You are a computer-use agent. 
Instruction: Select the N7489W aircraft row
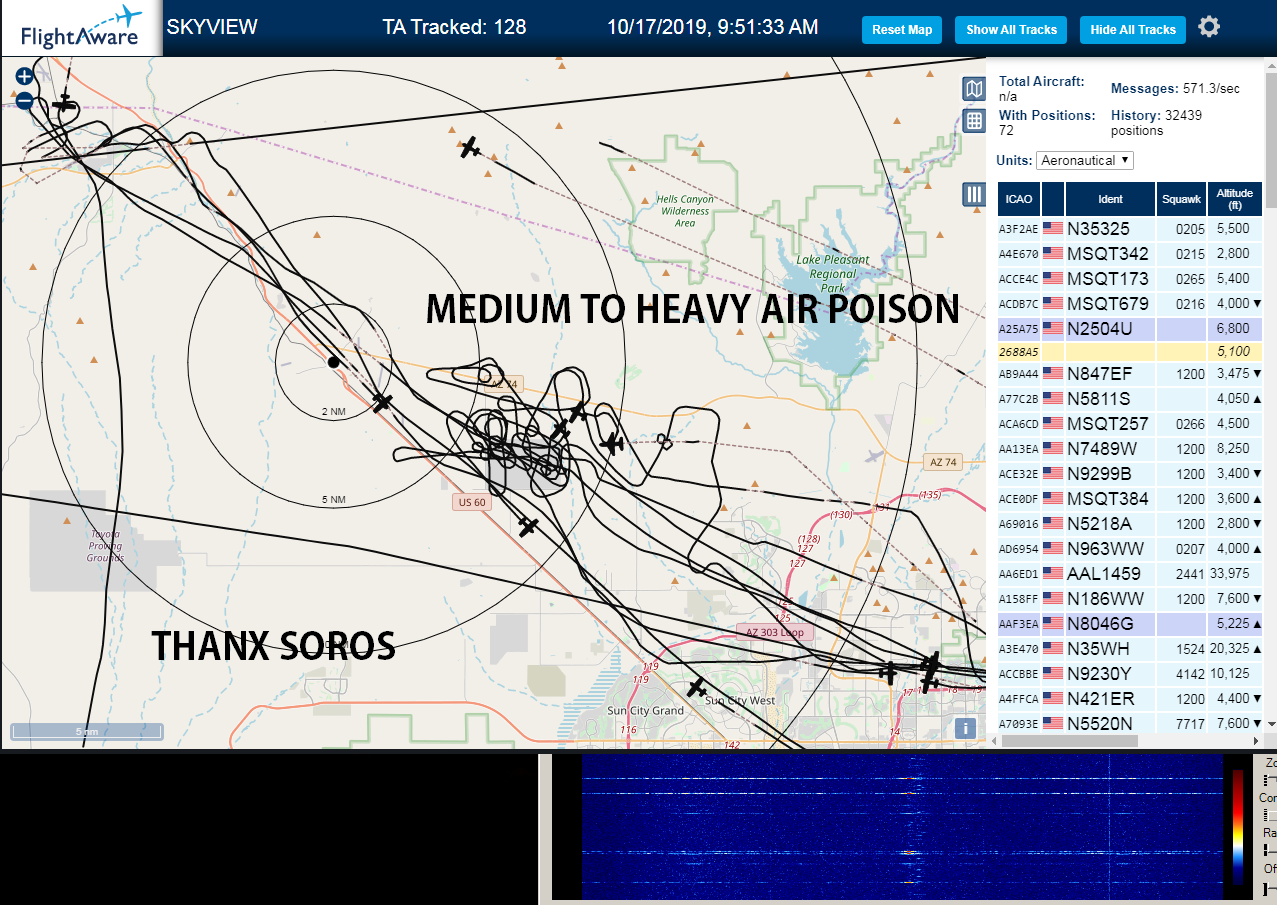point(1130,448)
